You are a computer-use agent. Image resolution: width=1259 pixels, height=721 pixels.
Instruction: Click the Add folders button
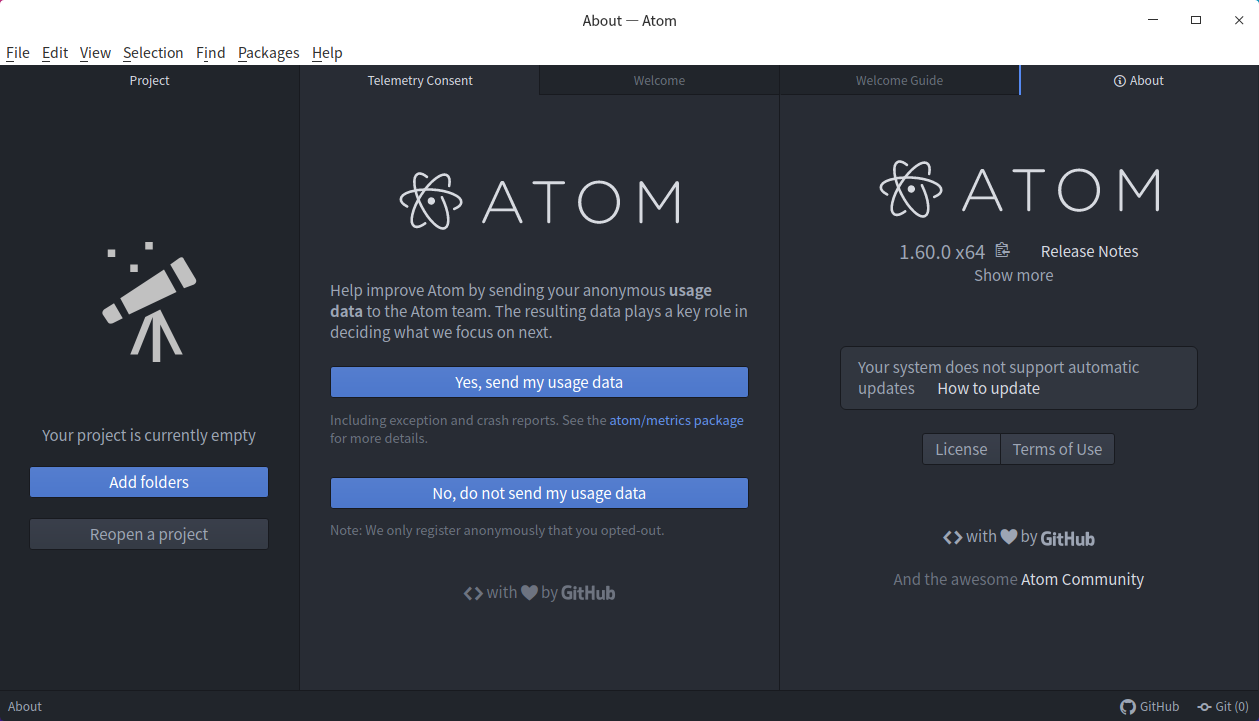(149, 482)
